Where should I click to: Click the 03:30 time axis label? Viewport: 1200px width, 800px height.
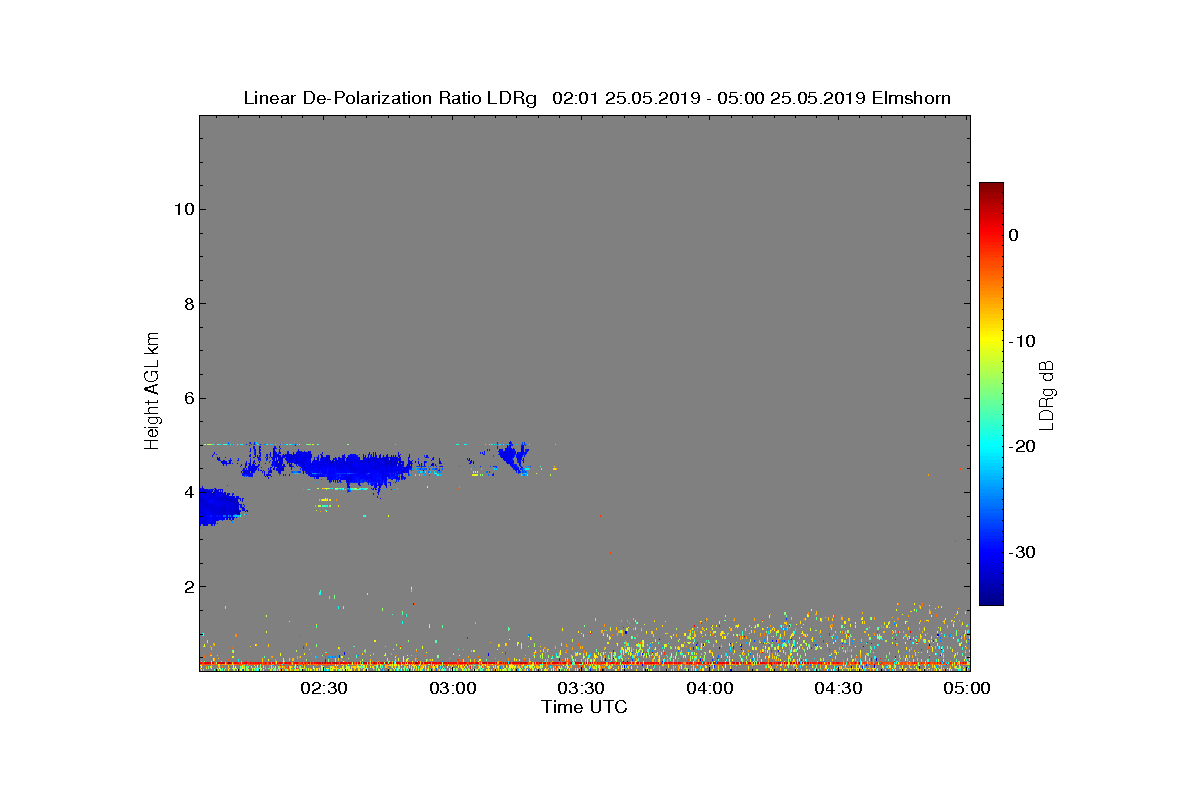582,689
